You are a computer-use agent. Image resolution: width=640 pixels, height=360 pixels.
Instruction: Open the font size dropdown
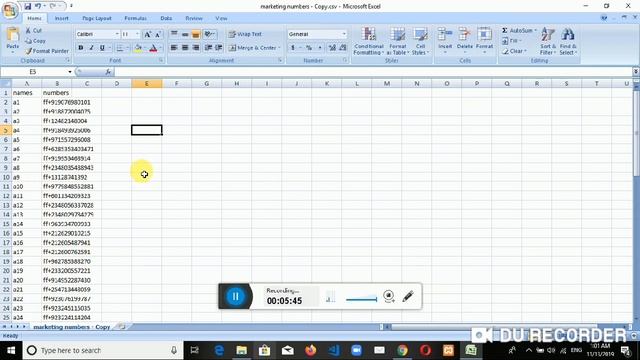coord(137,34)
